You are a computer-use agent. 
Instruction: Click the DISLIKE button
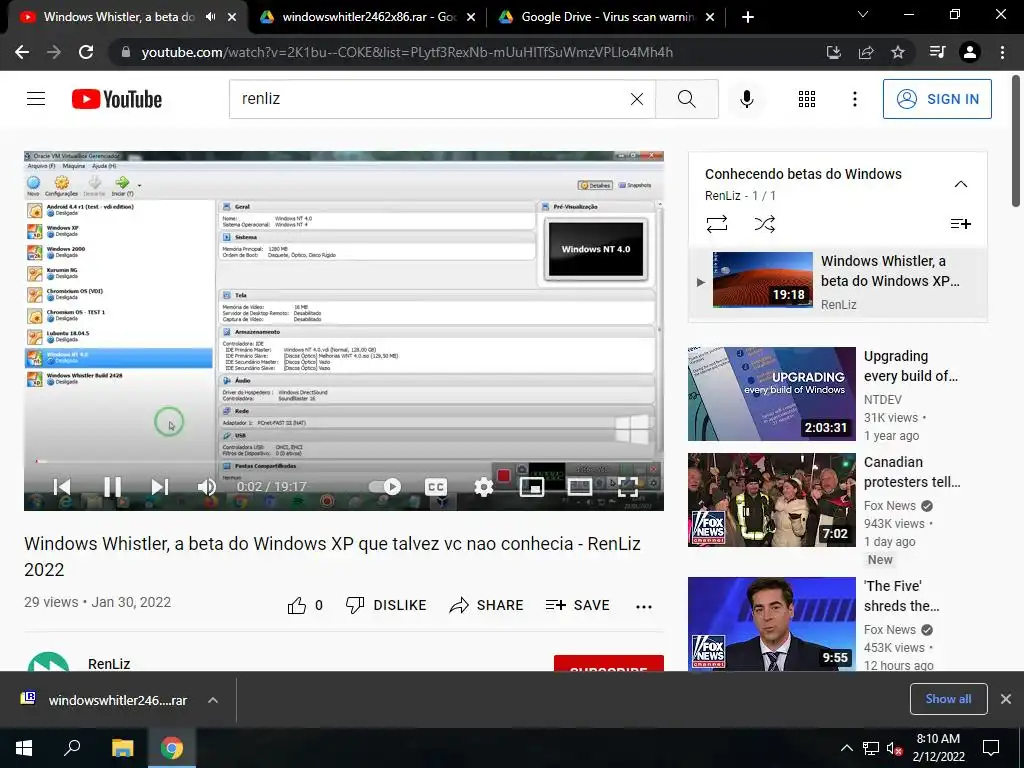386,605
